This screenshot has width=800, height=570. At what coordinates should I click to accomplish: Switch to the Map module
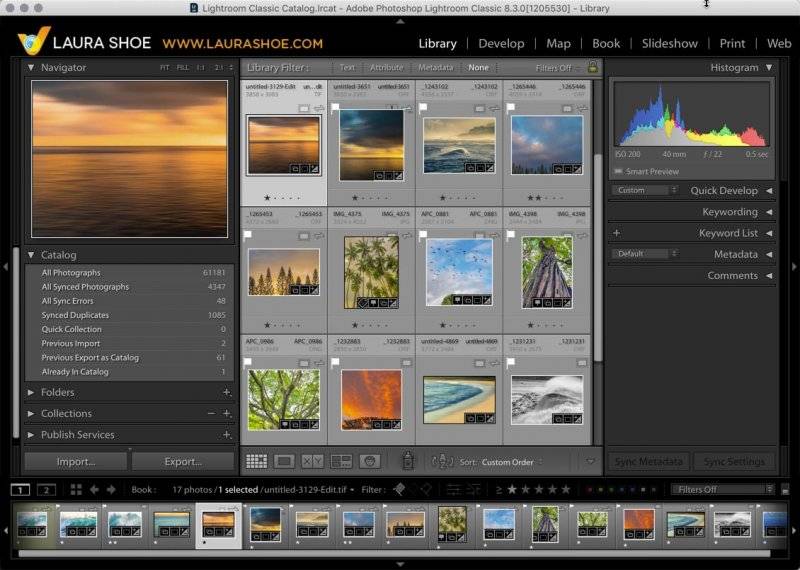tap(558, 43)
